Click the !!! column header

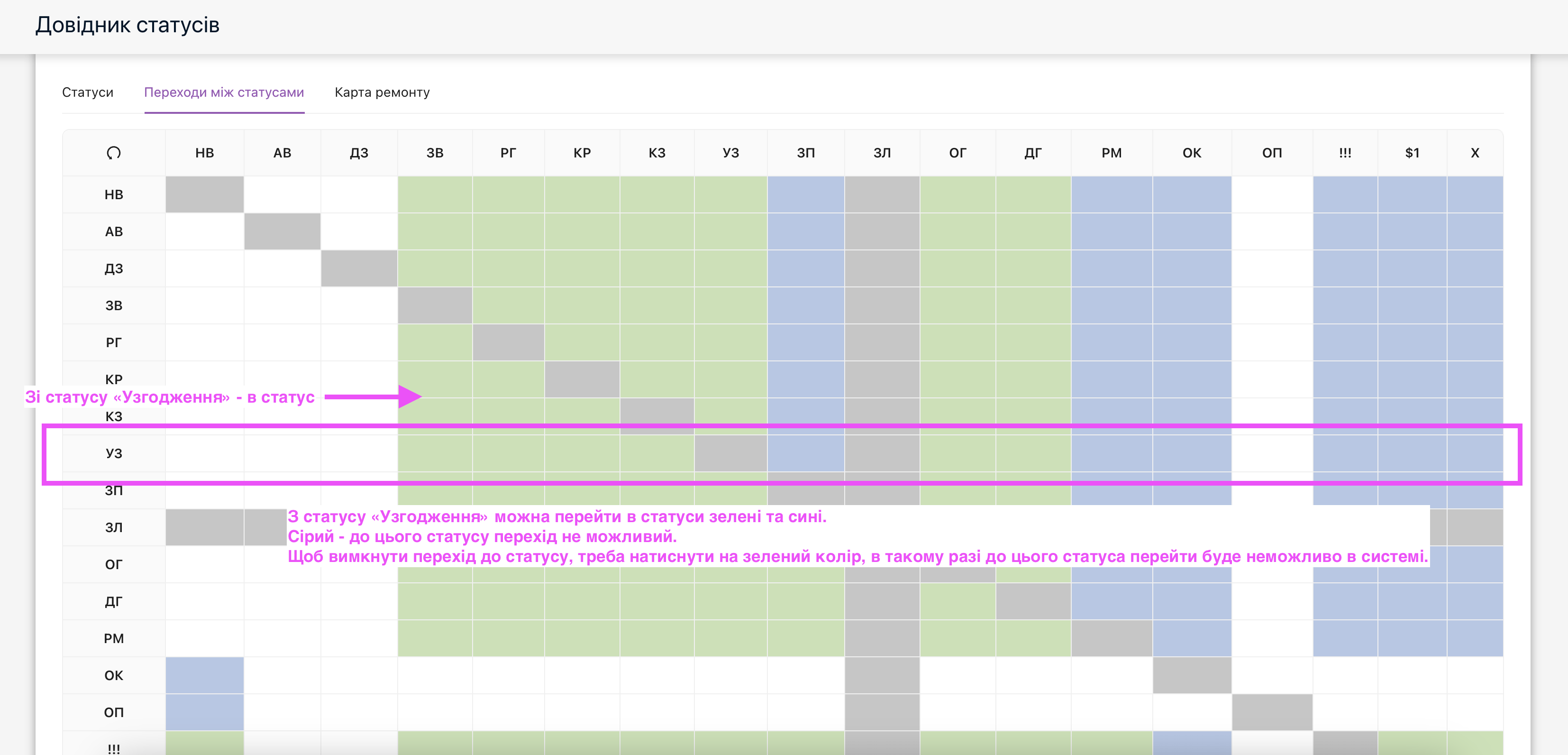point(1345,153)
